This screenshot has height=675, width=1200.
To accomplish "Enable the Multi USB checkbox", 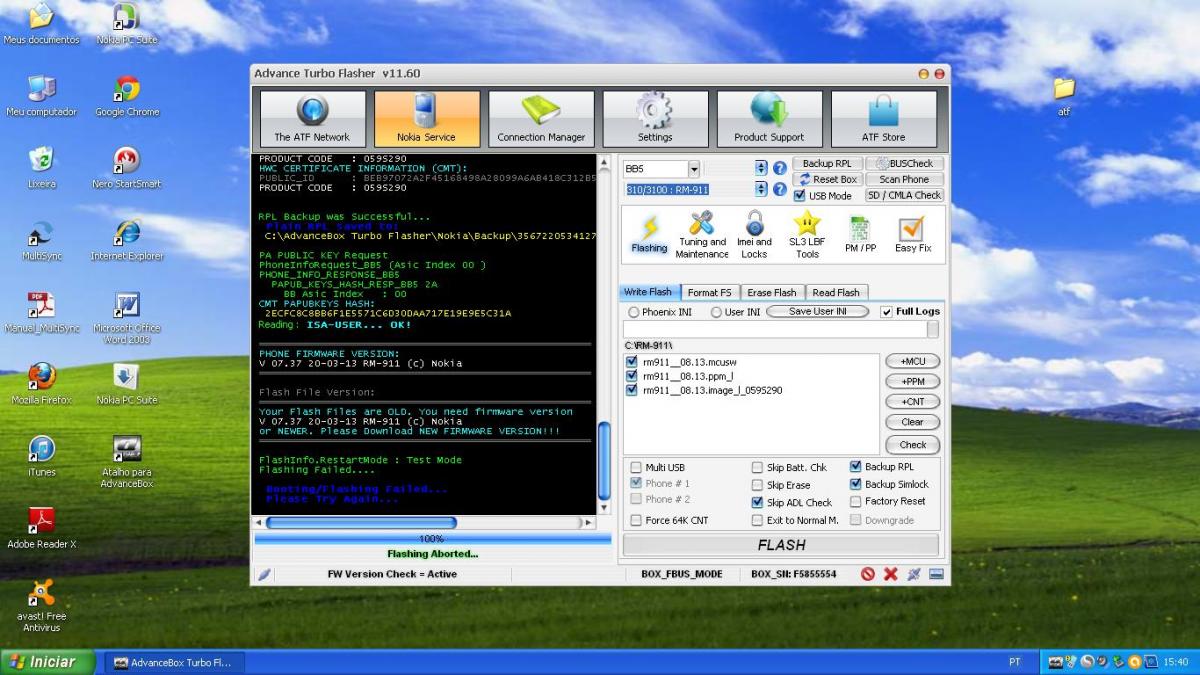I will click(636, 467).
